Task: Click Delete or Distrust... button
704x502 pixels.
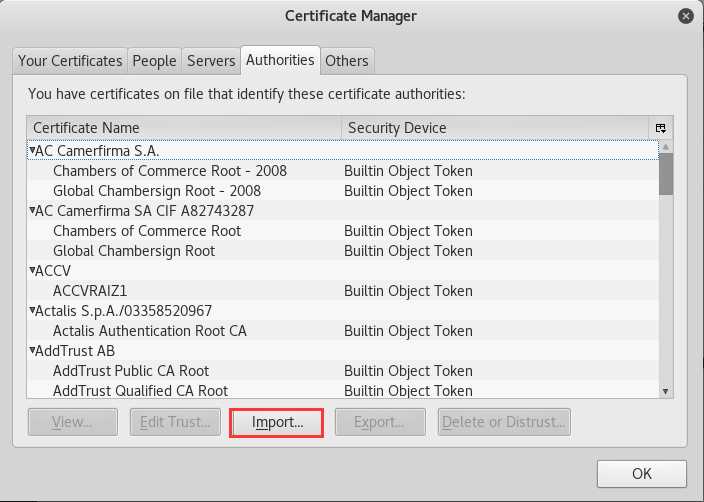Action: point(504,422)
